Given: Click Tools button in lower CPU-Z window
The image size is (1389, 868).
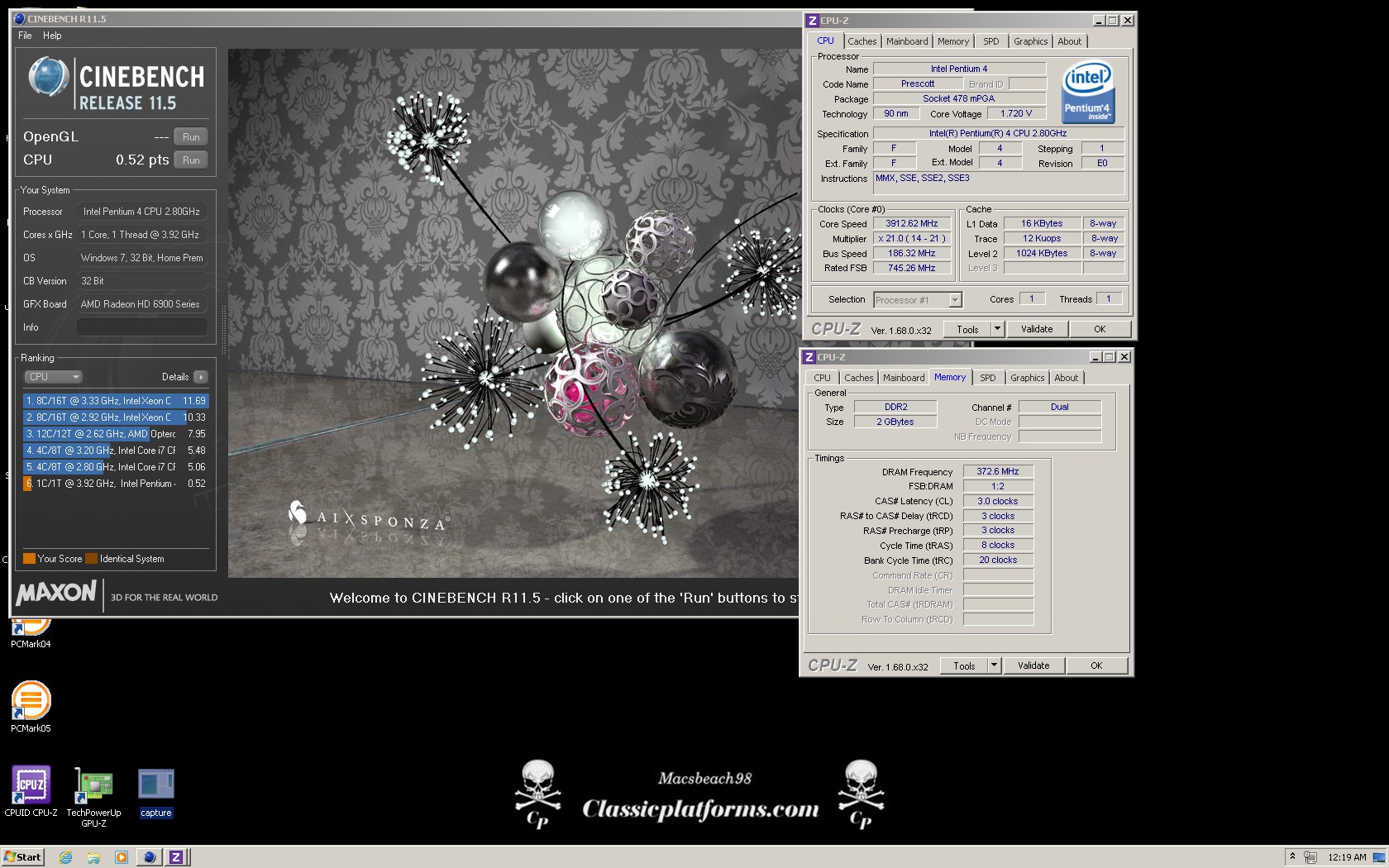Looking at the screenshot, I should 964,665.
